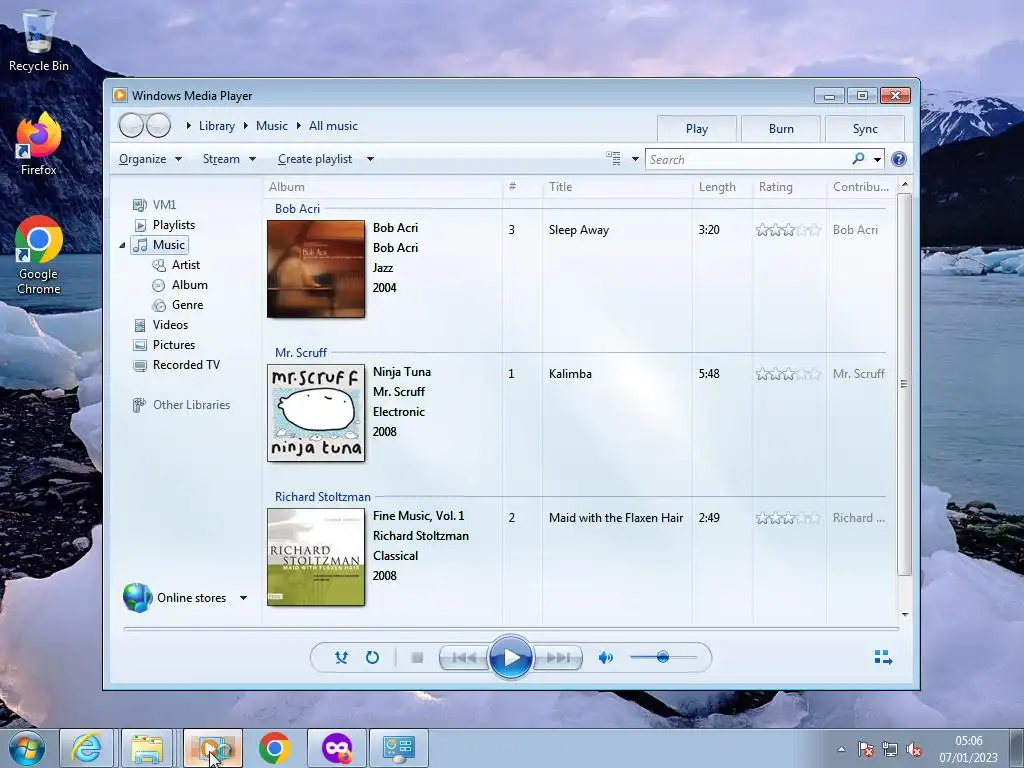Switch to Now Playing view icon
This screenshot has height=768, width=1024.
(883, 657)
